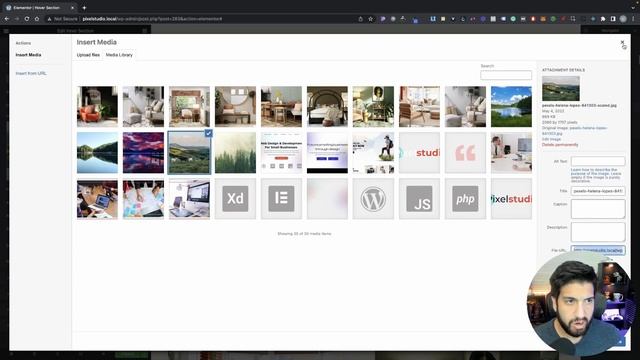Screen dimensions: 640x360
Task: Click the Elementor panel hamburger menu icon
Action: click(6, 31)
